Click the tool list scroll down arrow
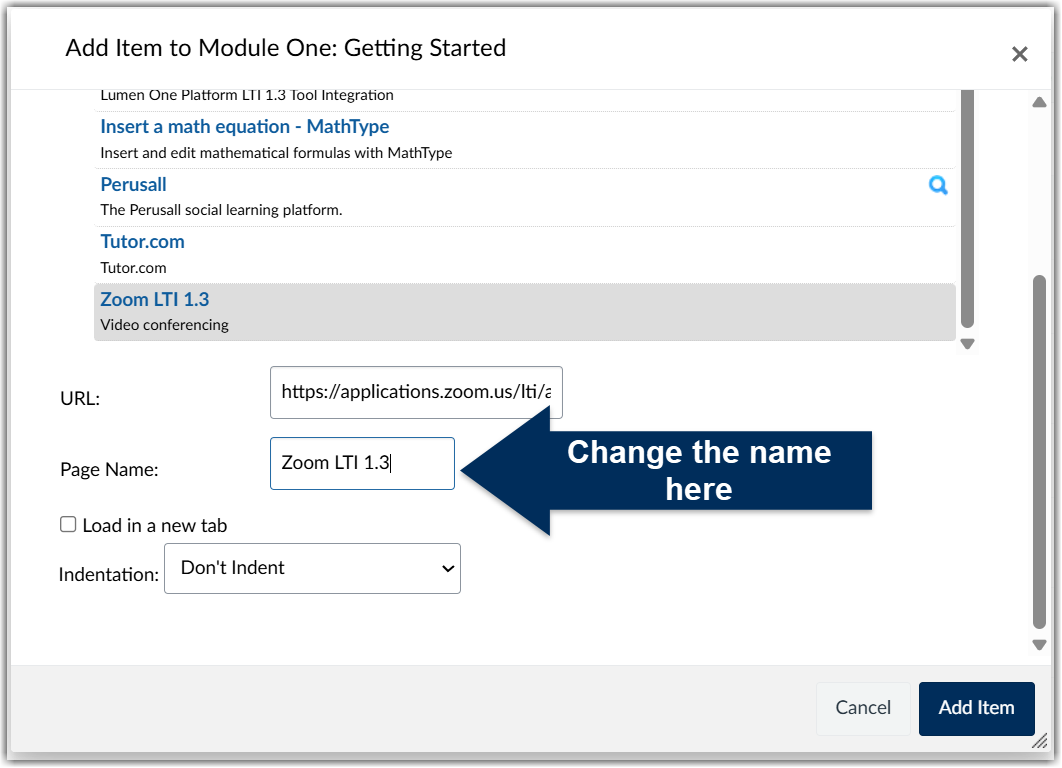The width and height of the screenshot is (1062, 768). pos(968,344)
